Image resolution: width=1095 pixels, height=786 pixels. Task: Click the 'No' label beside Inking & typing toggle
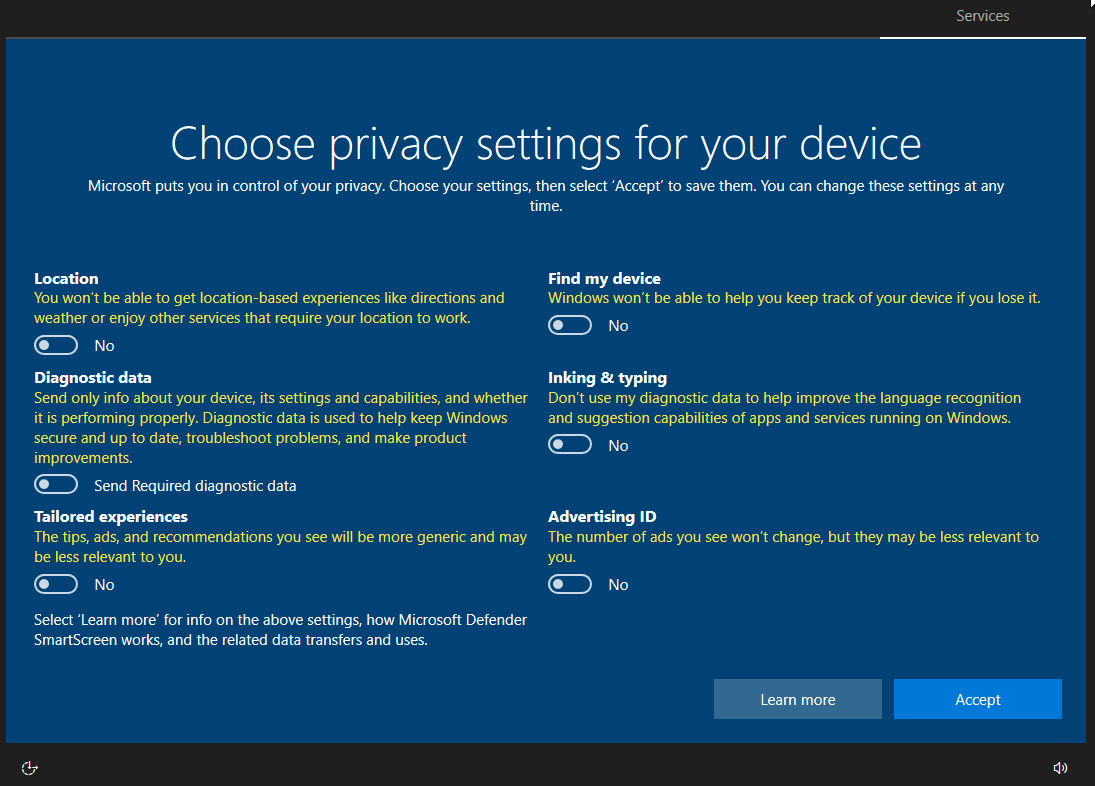coord(618,445)
